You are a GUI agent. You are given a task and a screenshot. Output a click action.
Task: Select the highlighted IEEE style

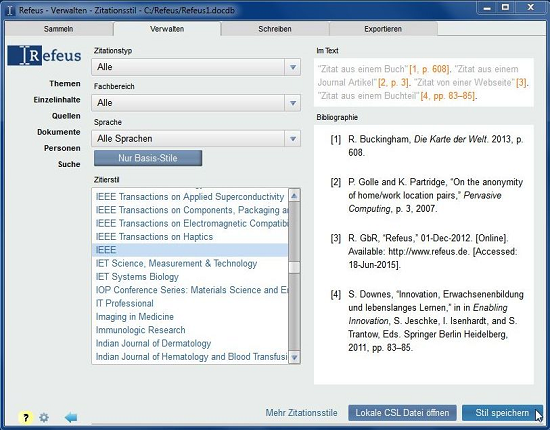(x=190, y=250)
